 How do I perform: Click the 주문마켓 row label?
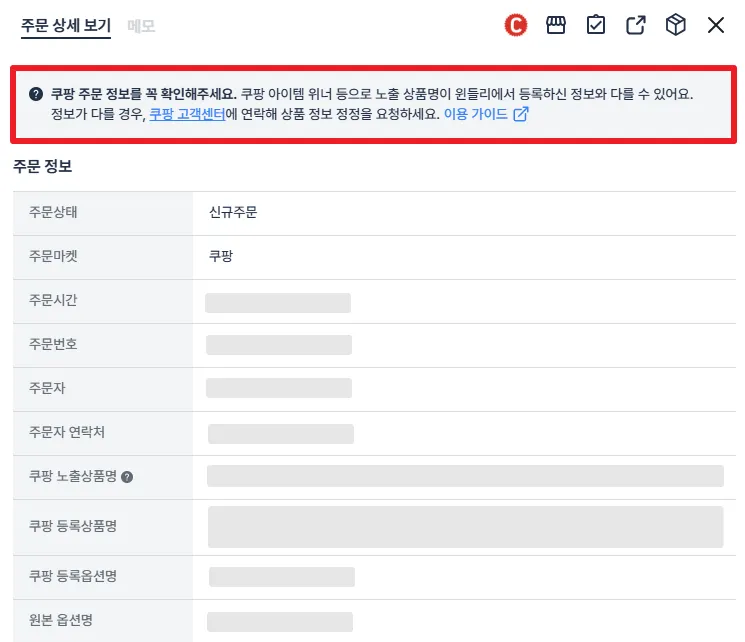click(53, 256)
